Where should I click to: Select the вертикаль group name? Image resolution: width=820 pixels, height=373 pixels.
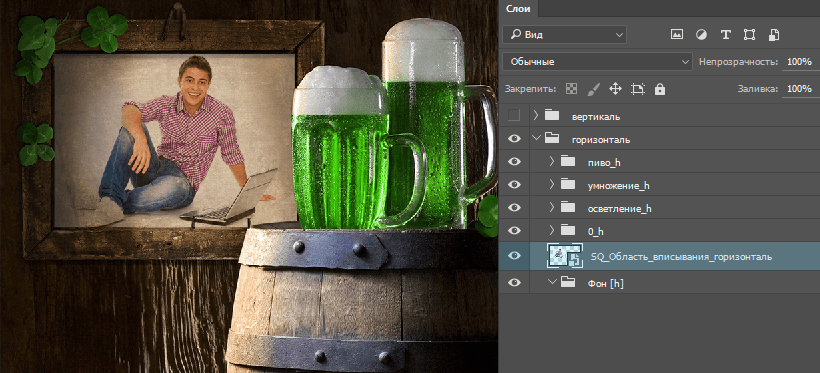tap(596, 116)
